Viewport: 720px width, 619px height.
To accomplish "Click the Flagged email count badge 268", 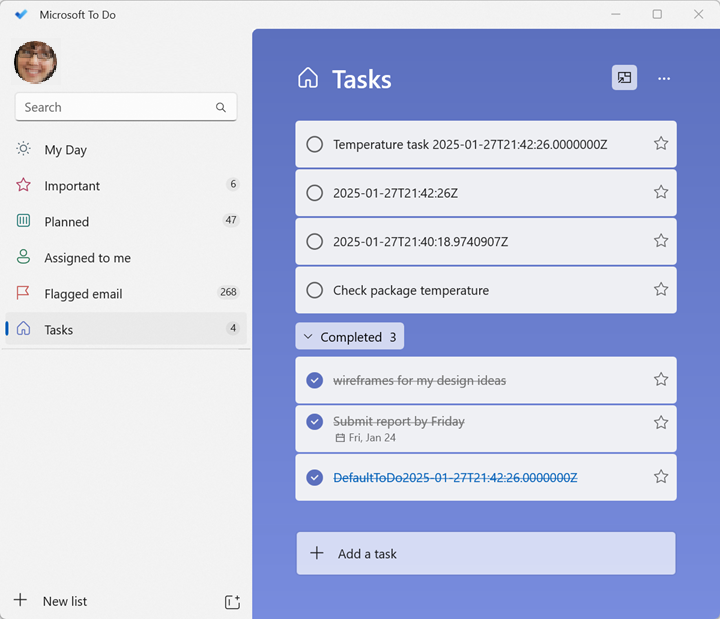I will 228,292.
